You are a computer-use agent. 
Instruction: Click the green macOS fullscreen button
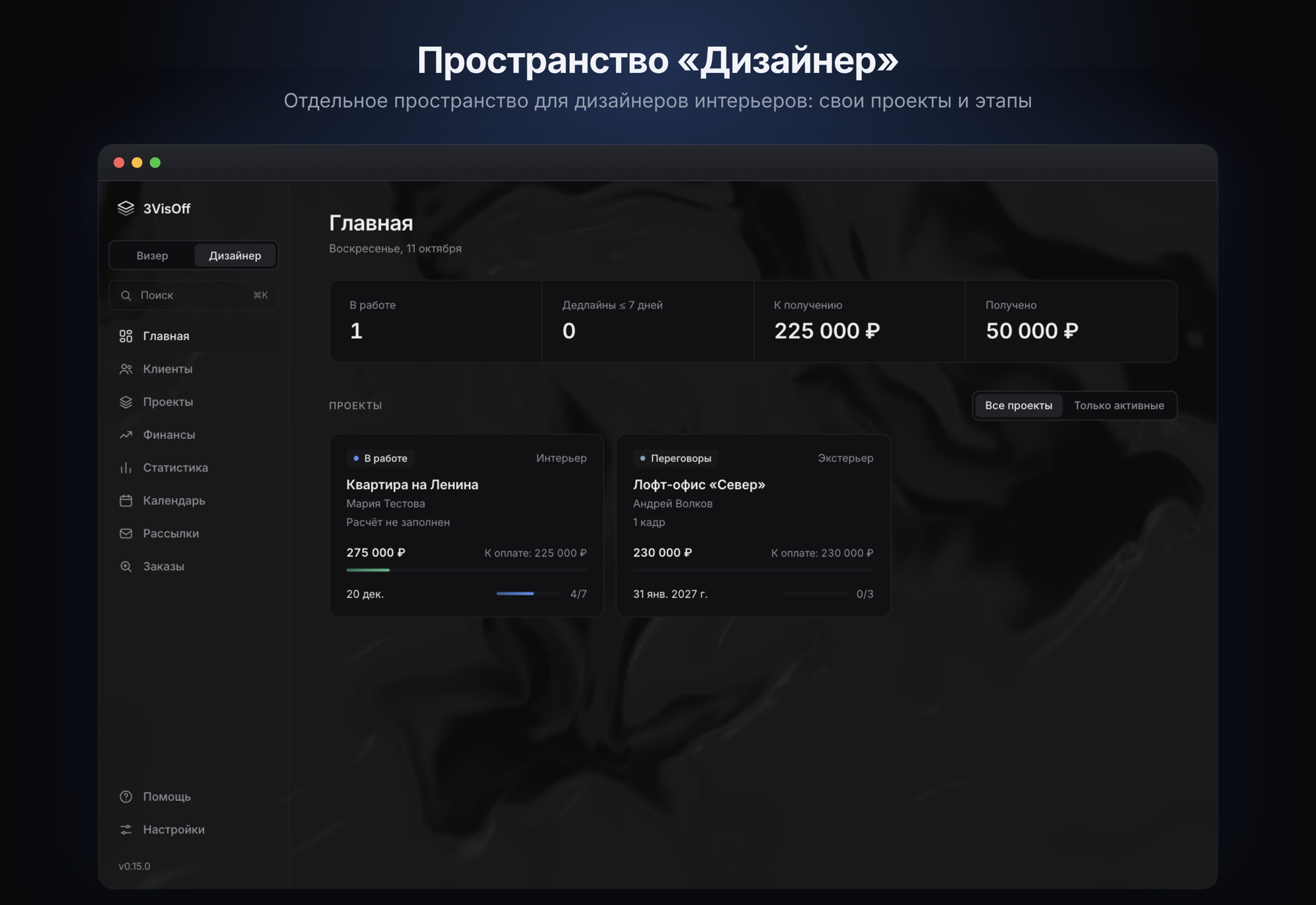point(155,163)
